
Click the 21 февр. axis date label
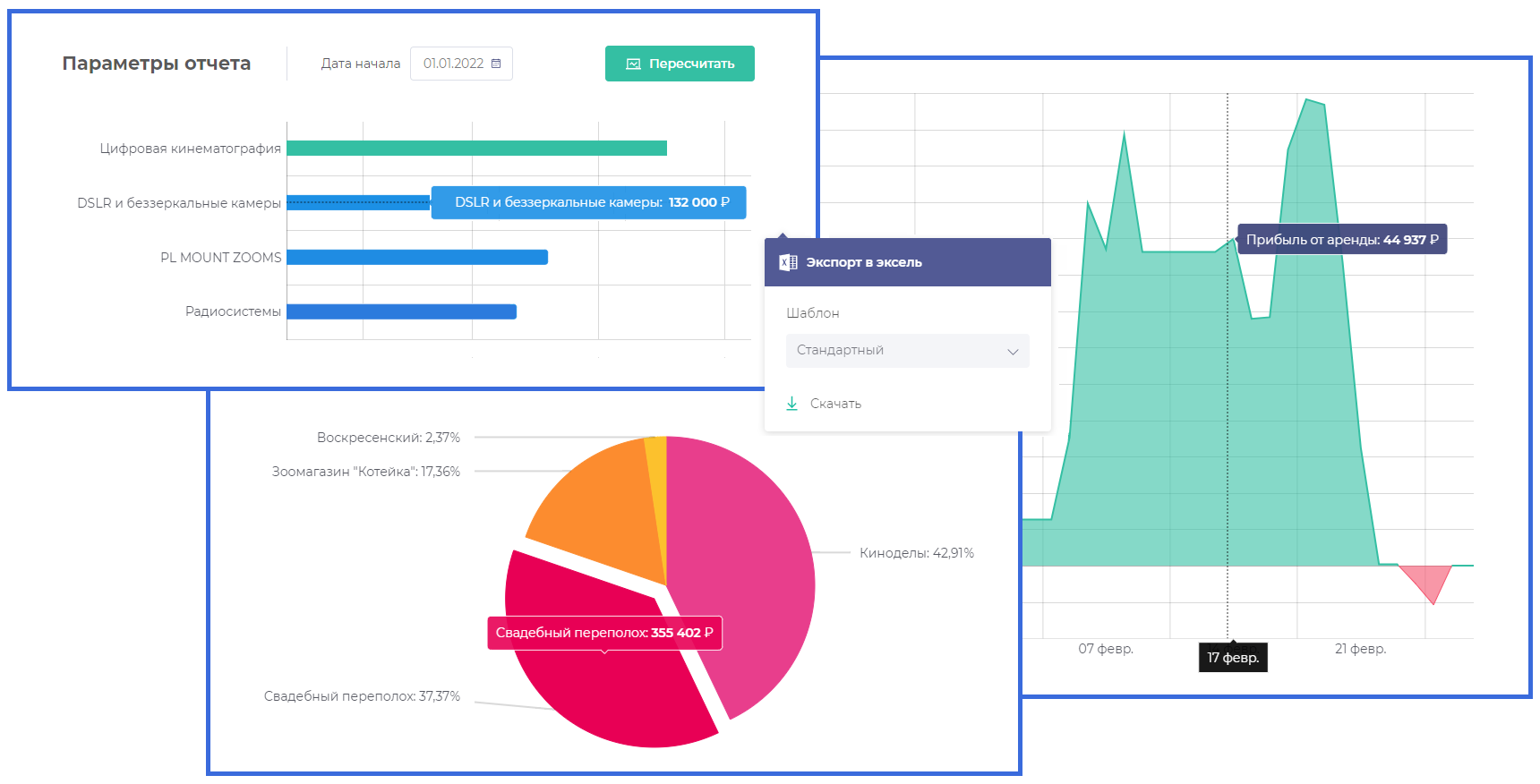pyautogui.click(x=1360, y=649)
